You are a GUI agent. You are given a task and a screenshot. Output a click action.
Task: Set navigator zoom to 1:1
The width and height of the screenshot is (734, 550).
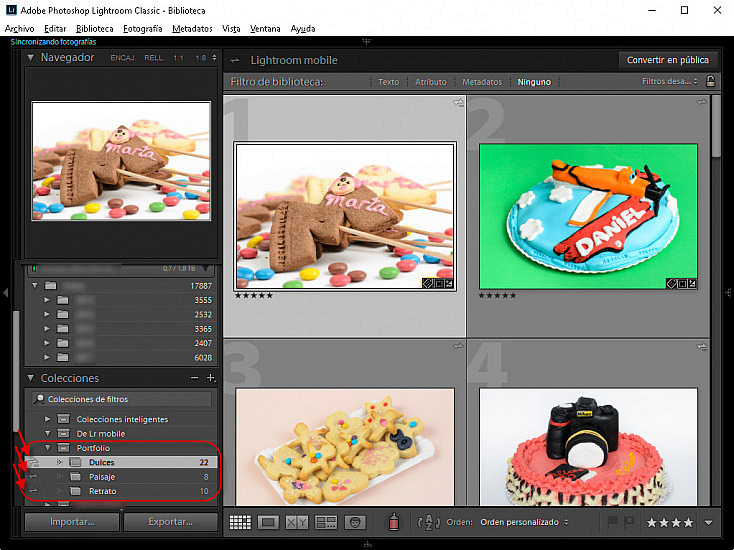(x=178, y=58)
